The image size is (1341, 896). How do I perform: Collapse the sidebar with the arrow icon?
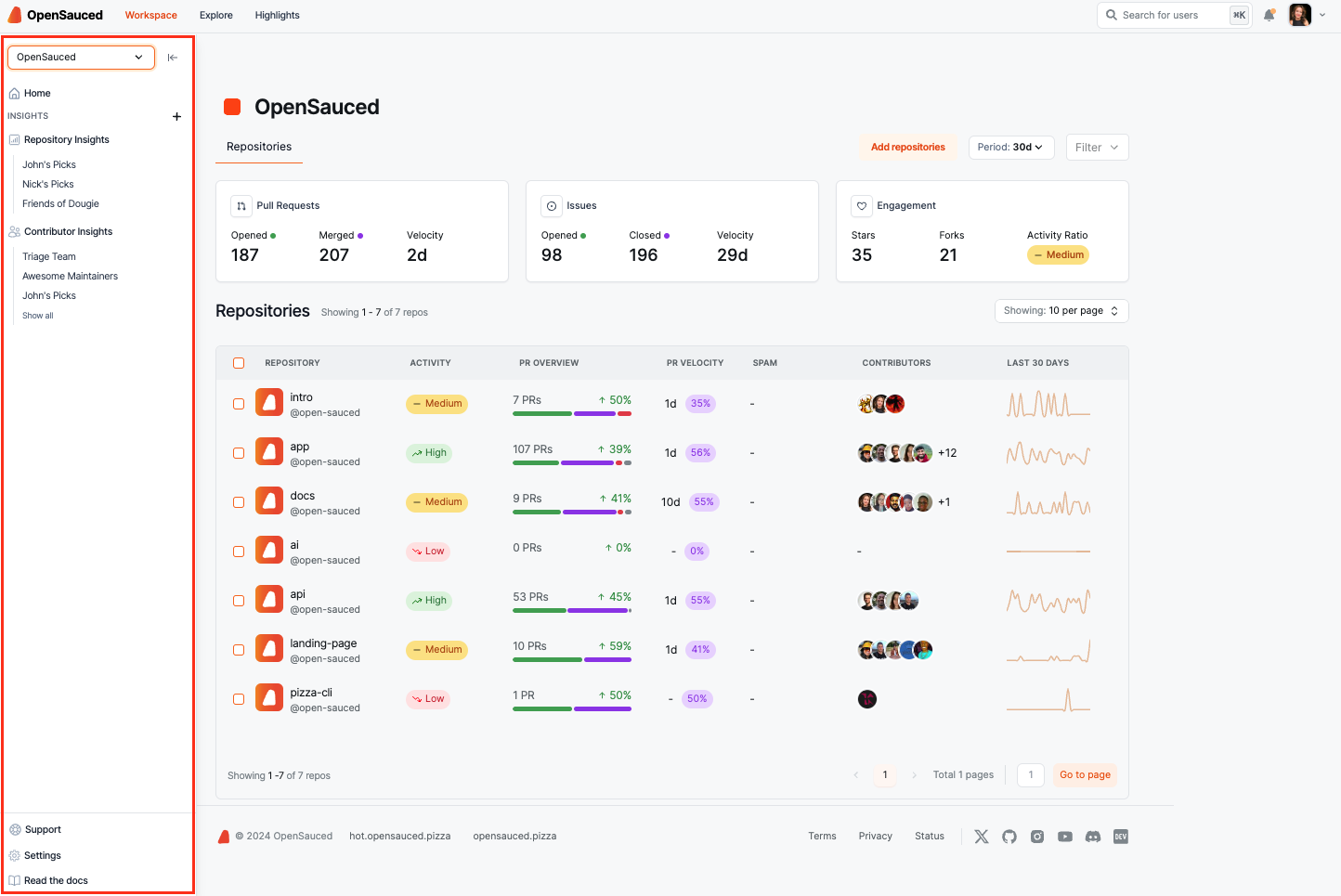pyautogui.click(x=173, y=58)
